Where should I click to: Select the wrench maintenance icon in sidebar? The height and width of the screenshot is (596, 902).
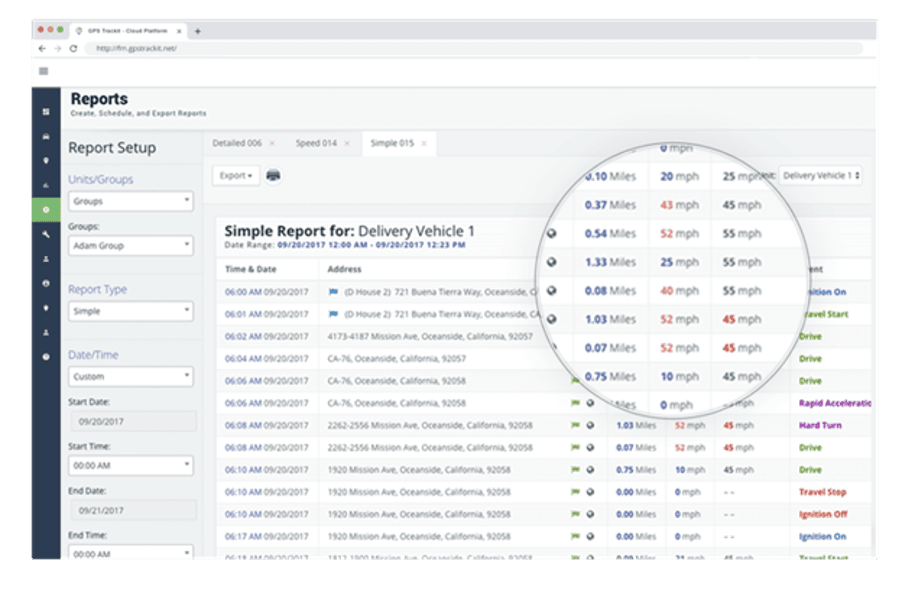(x=45, y=233)
